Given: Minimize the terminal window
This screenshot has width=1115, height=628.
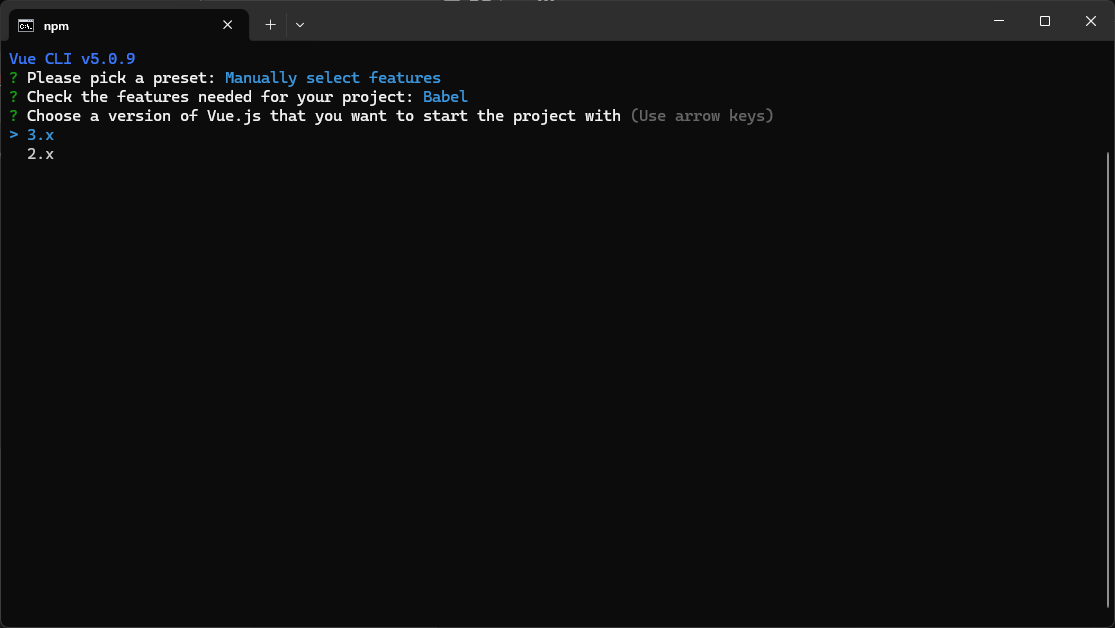Looking at the screenshot, I should [998, 21].
